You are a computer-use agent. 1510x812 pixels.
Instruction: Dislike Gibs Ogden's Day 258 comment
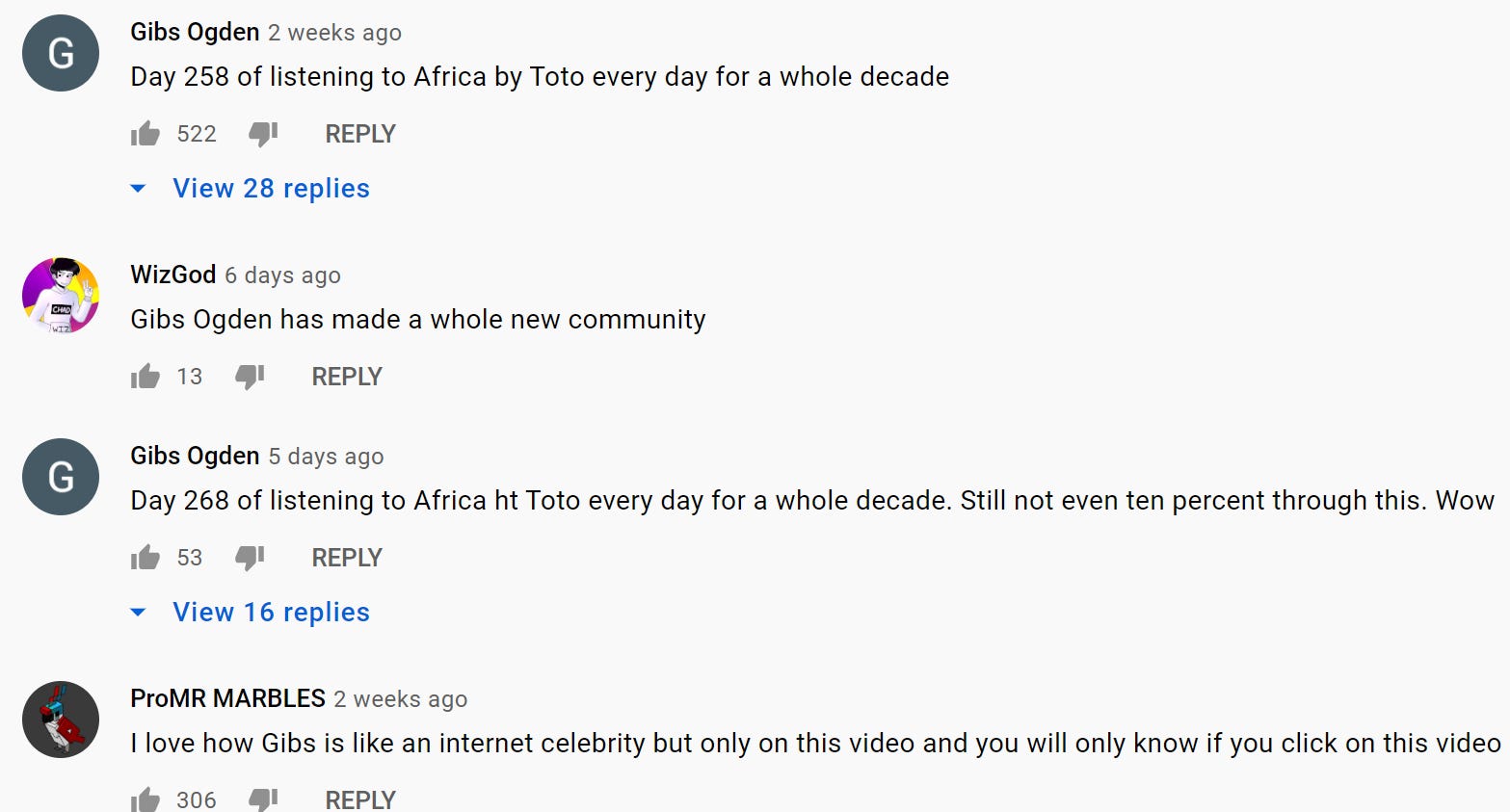pos(263,134)
